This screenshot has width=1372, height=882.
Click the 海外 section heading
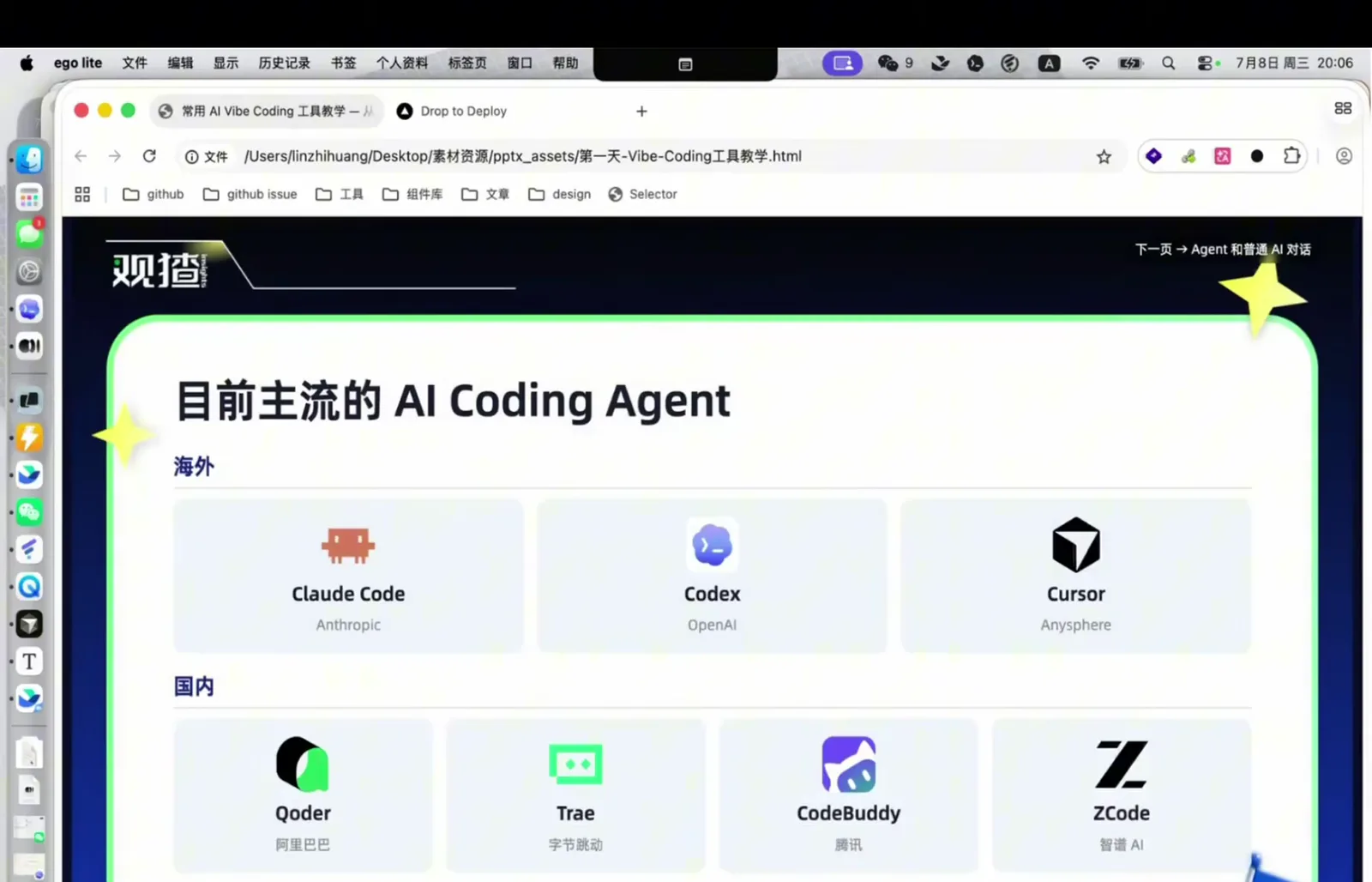(194, 467)
